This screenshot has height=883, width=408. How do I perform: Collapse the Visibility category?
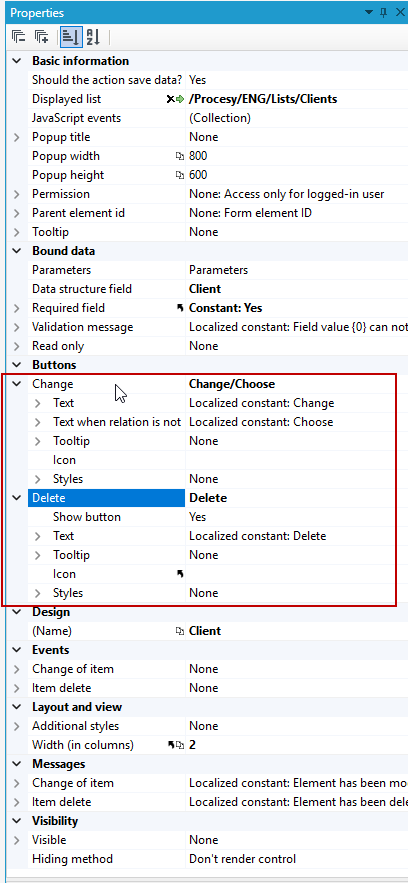(x=17, y=821)
